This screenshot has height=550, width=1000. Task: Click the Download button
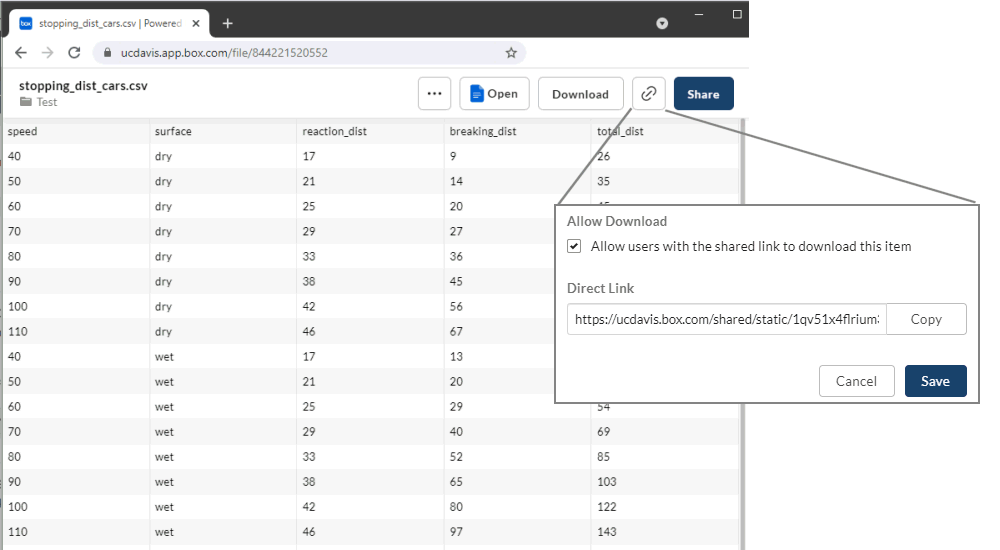pyautogui.click(x=580, y=94)
